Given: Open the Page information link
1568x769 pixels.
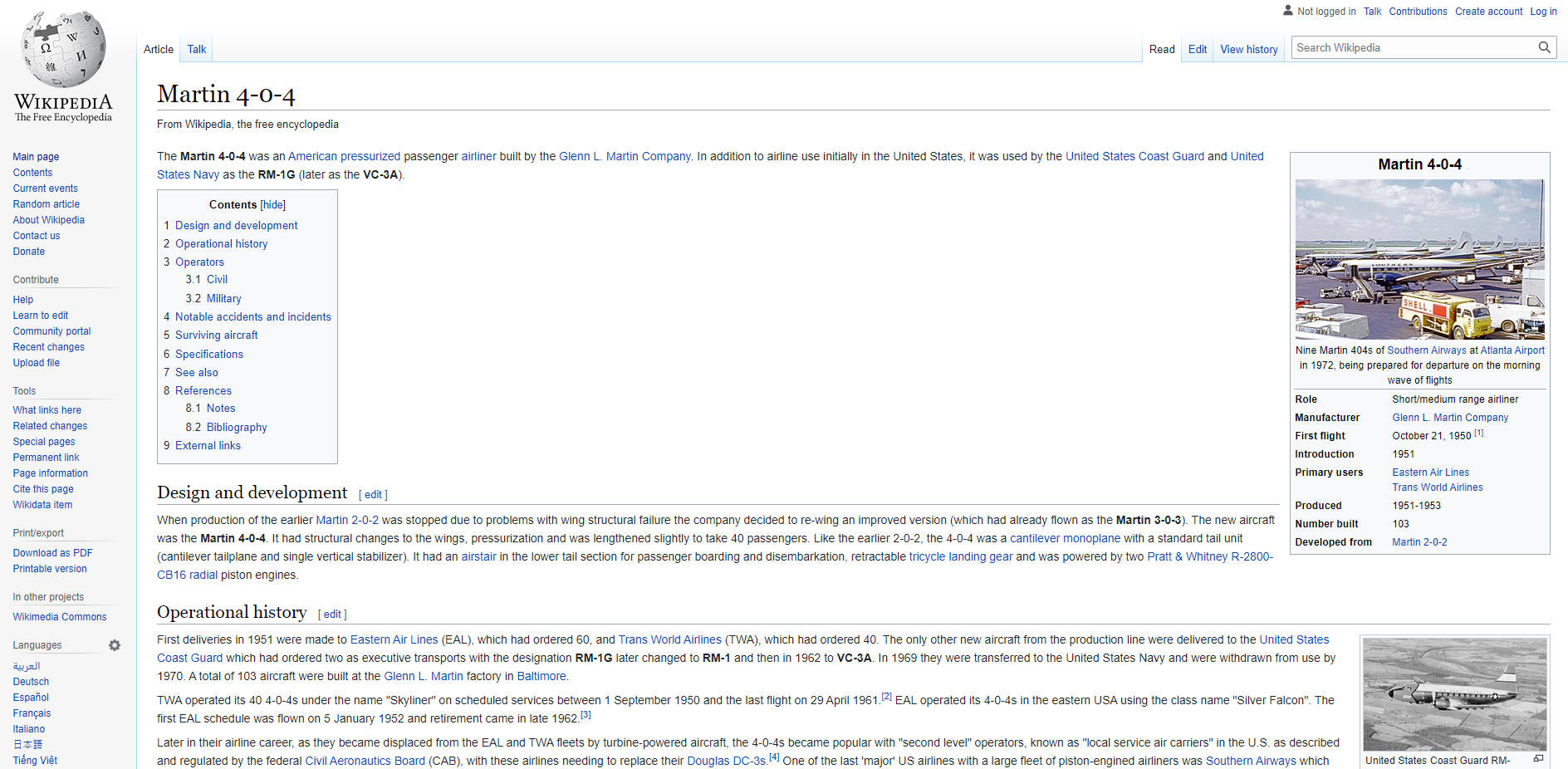Looking at the screenshot, I should point(50,473).
